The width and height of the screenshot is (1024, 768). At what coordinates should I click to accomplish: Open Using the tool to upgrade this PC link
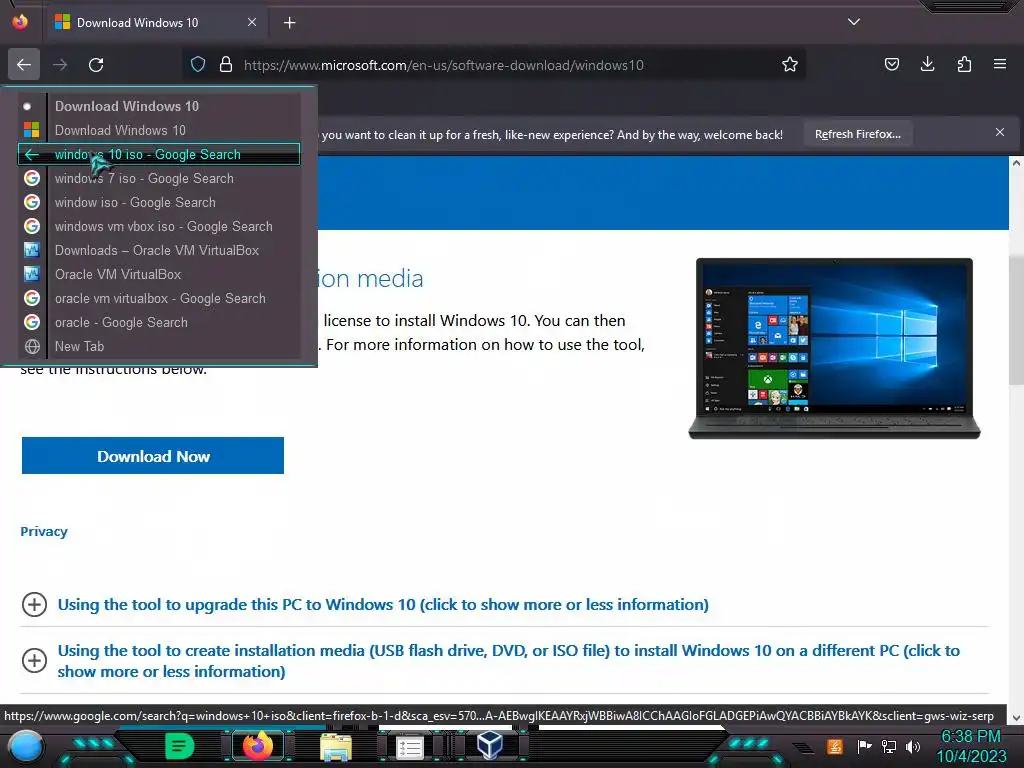pos(383,605)
